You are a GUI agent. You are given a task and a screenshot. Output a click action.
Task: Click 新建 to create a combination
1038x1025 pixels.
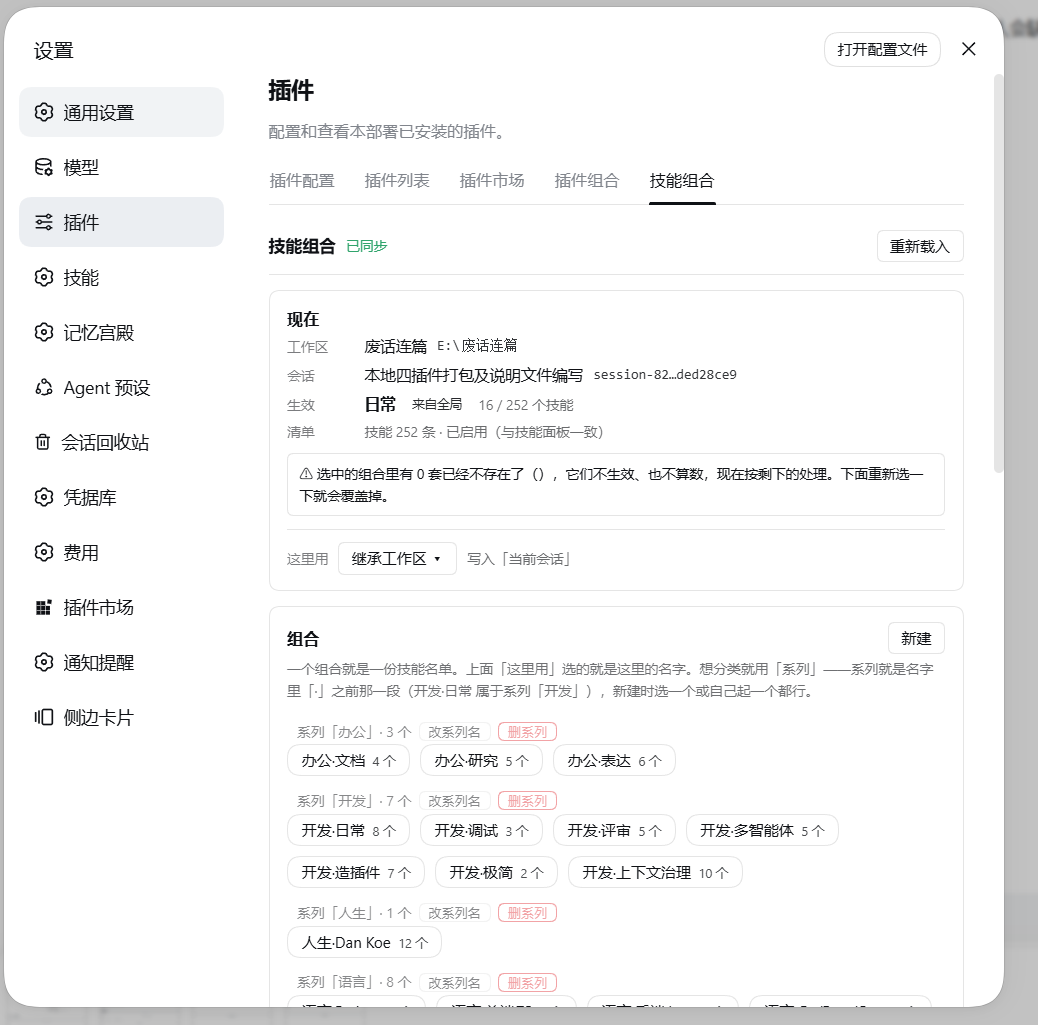pyautogui.click(x=916, y=638)
